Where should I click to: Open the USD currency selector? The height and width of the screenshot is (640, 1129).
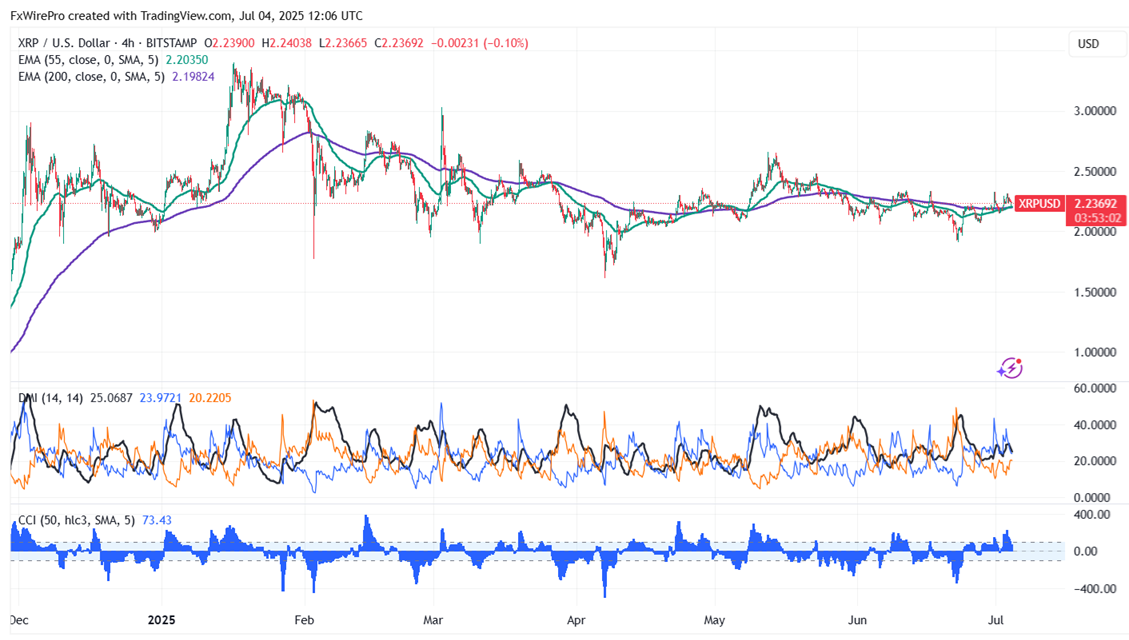1097,44
